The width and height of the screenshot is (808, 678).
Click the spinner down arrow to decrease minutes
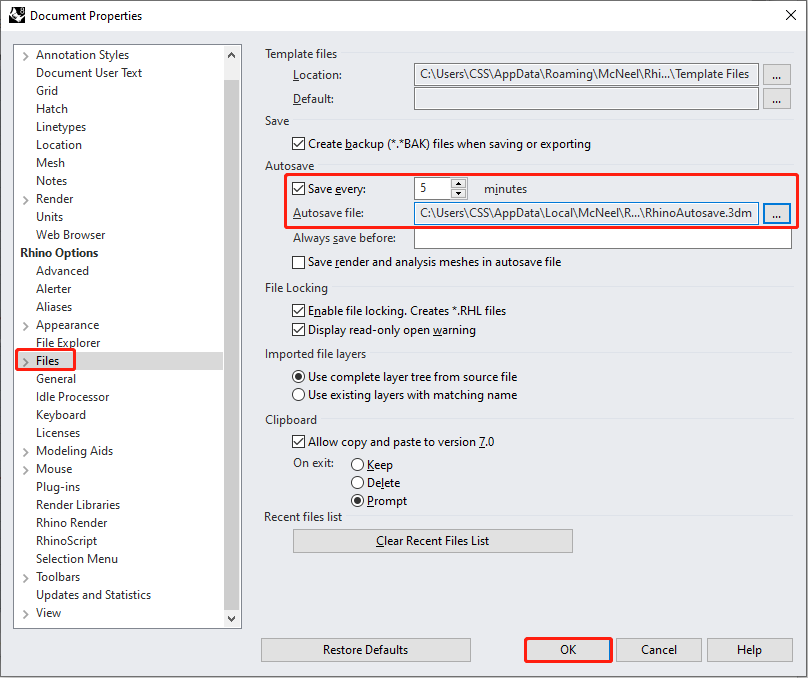tap(459, 192)
